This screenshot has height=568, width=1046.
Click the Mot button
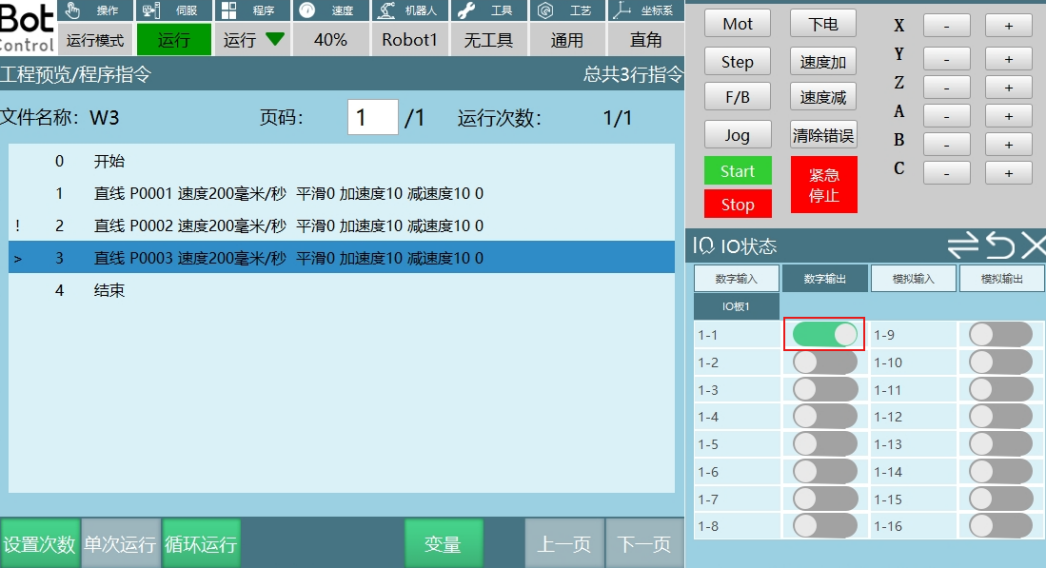click(x=737, y=23)
